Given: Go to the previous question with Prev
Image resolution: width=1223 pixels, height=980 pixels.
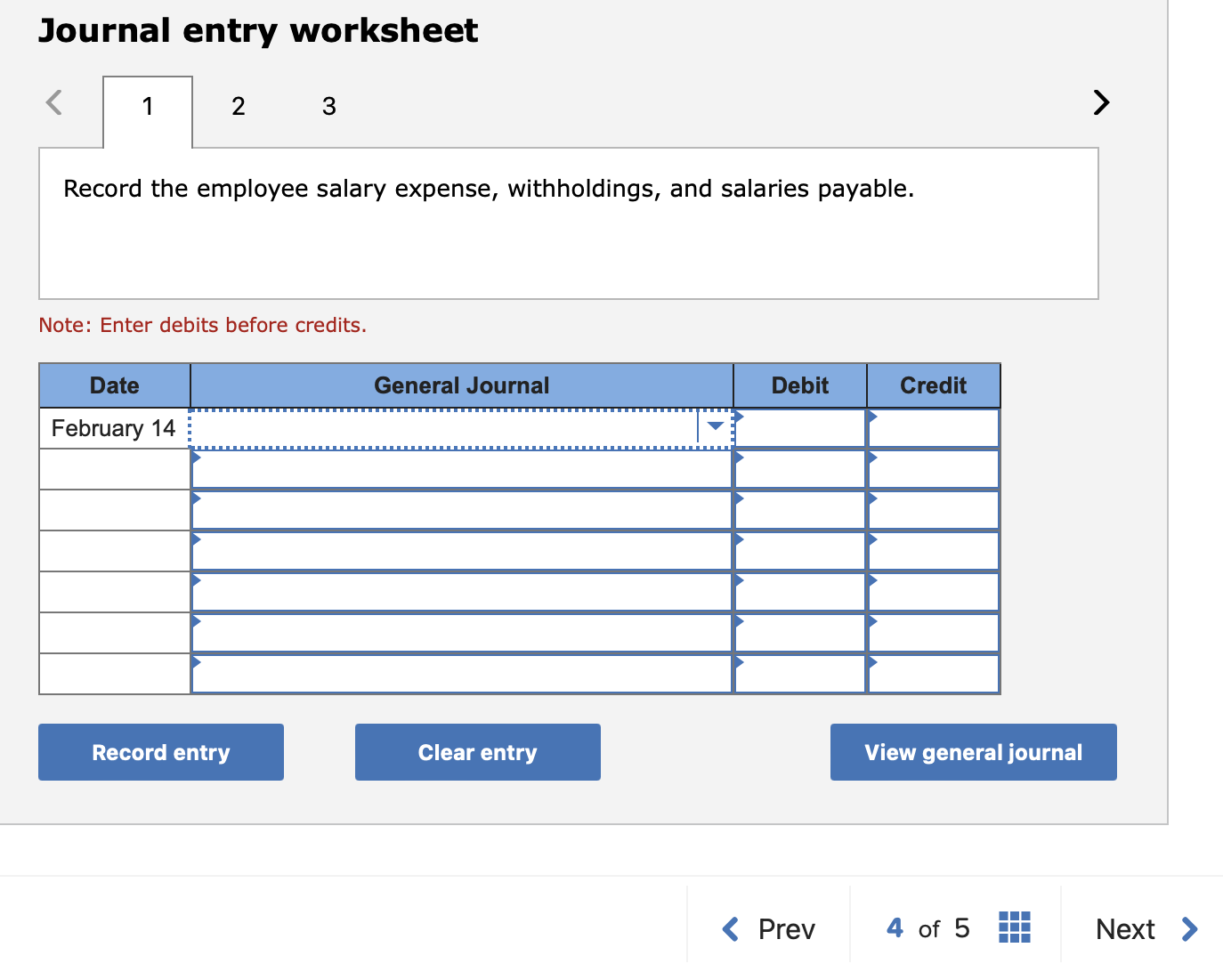Looking at the screenshot, I should 768,928.
